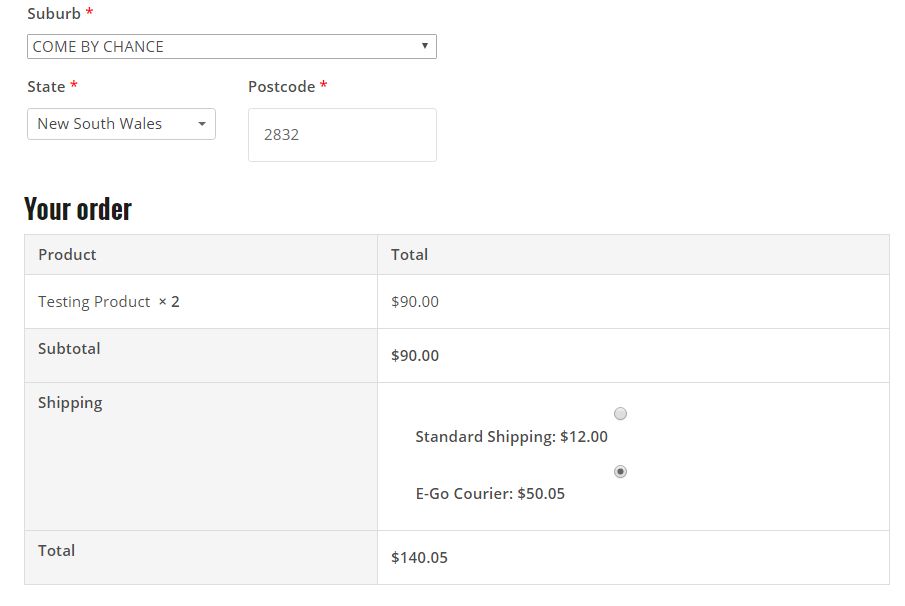The width and height of the screenshot is (905, 606).
Task: Click the Product column header
Action: point(67,255)
